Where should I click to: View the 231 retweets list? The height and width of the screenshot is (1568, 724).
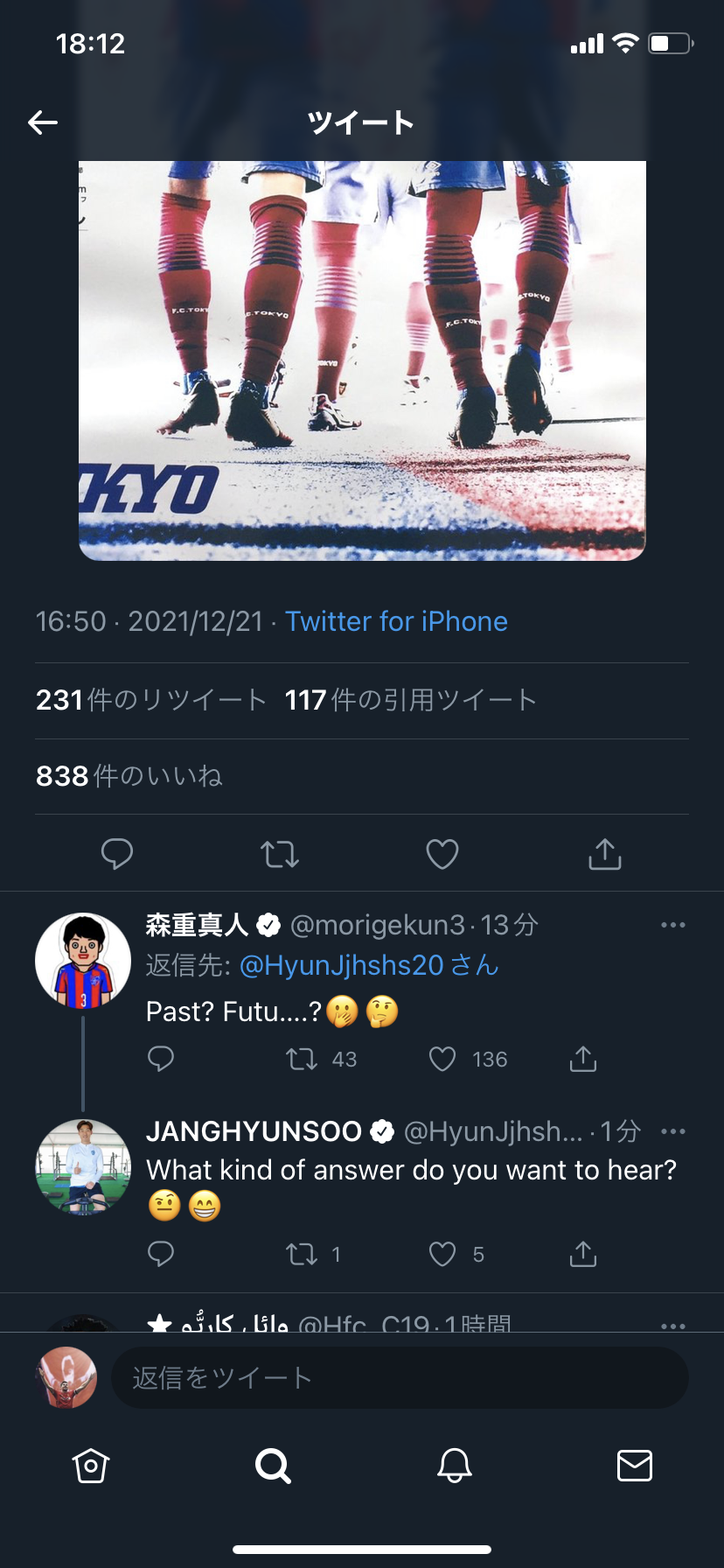point(150,700)
